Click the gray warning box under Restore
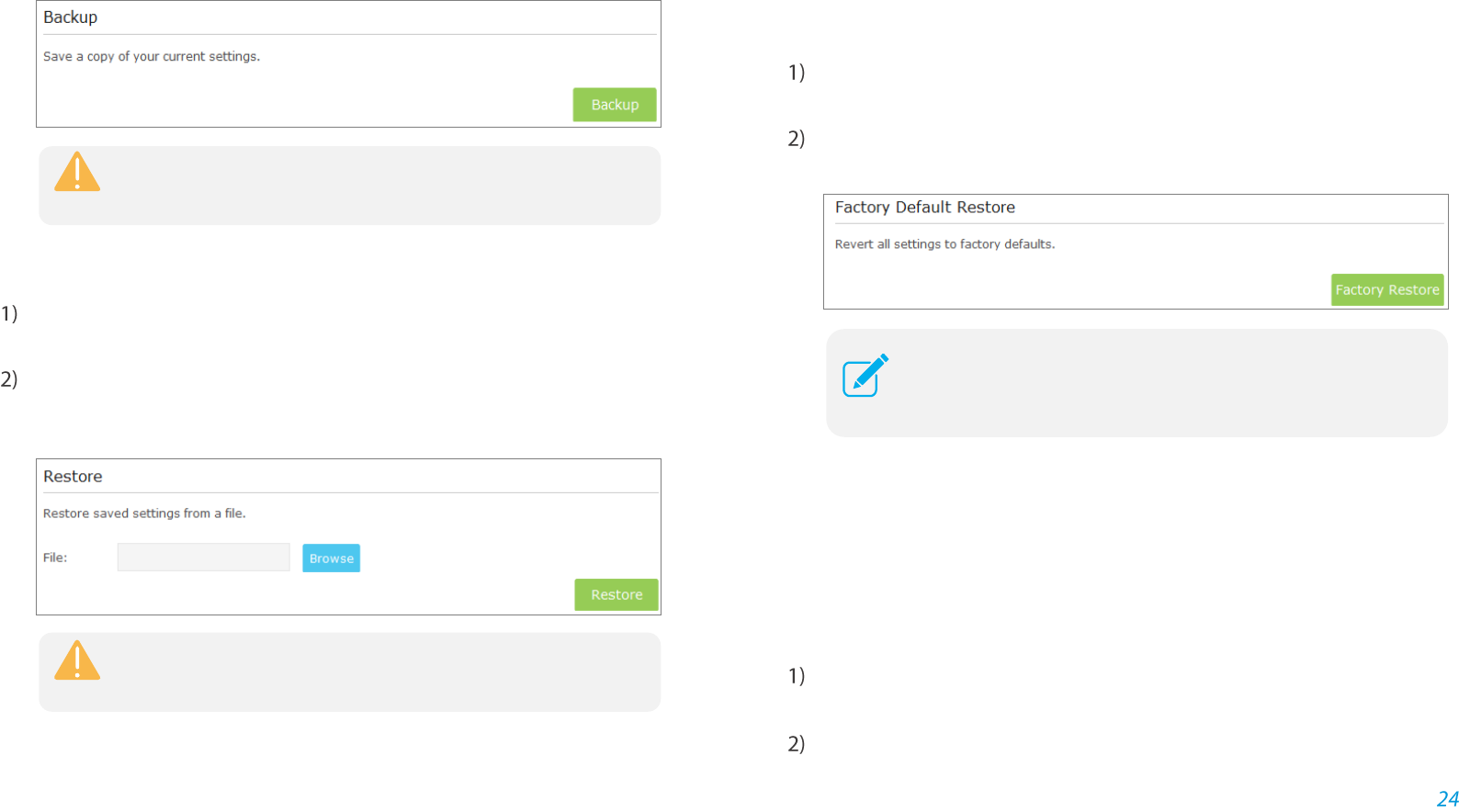Viewport: 1470px width, 812px height. click(x=349, y=672)
